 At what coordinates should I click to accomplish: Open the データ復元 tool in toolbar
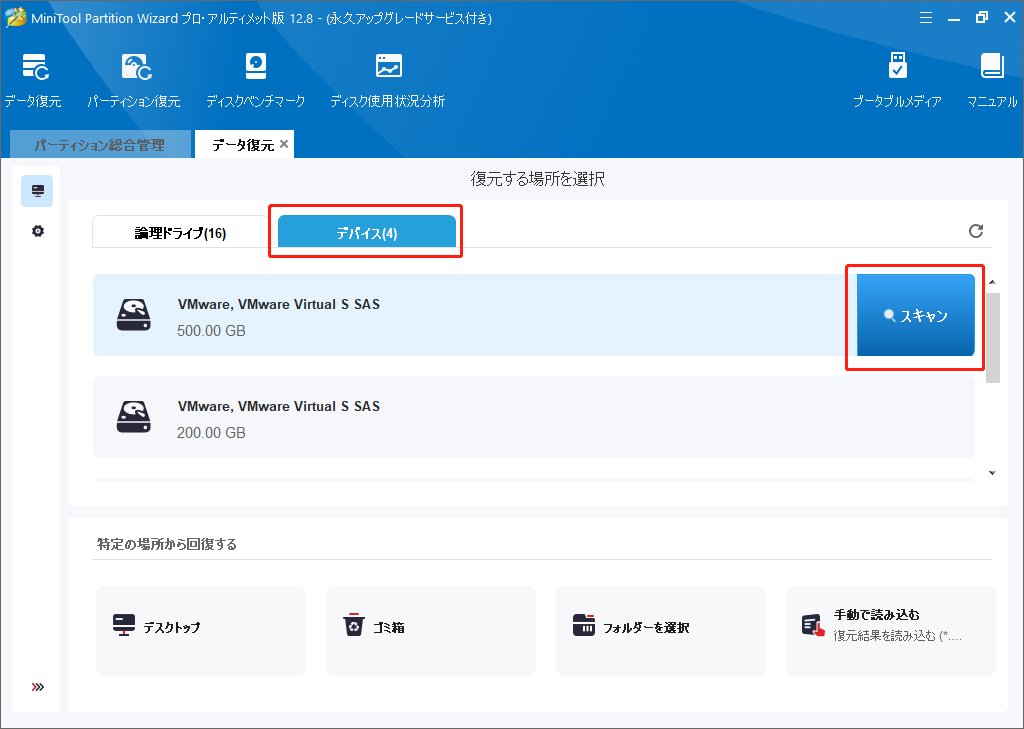[x=33, y=80]
